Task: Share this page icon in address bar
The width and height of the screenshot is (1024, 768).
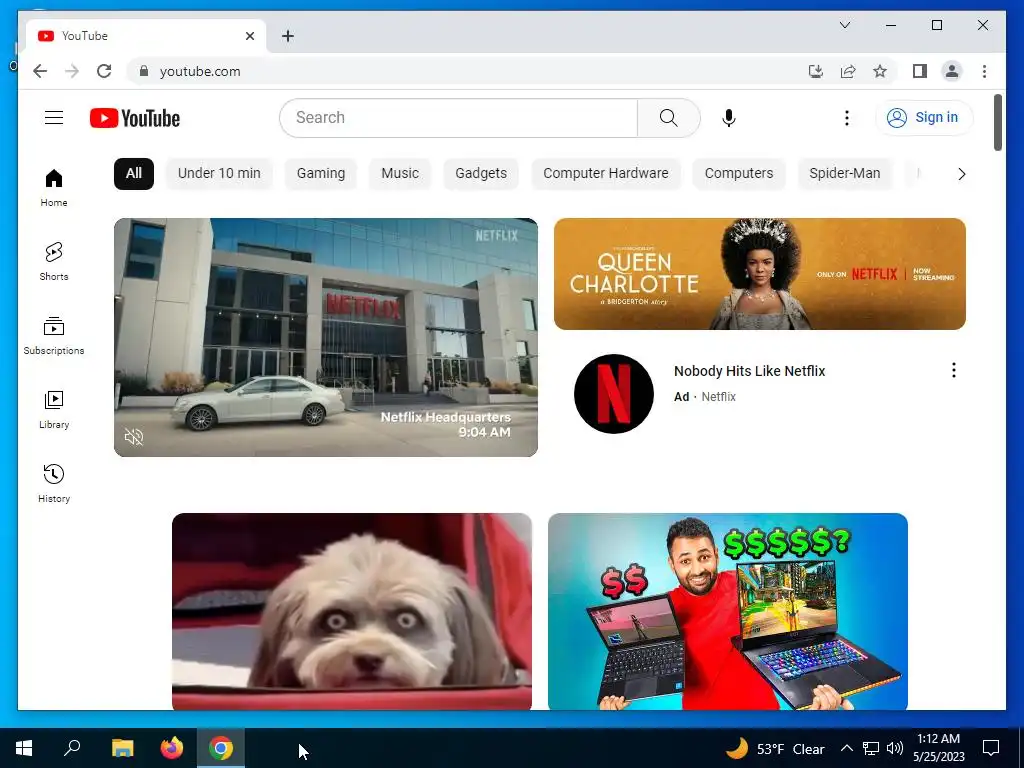Action: tap(848, 71)
